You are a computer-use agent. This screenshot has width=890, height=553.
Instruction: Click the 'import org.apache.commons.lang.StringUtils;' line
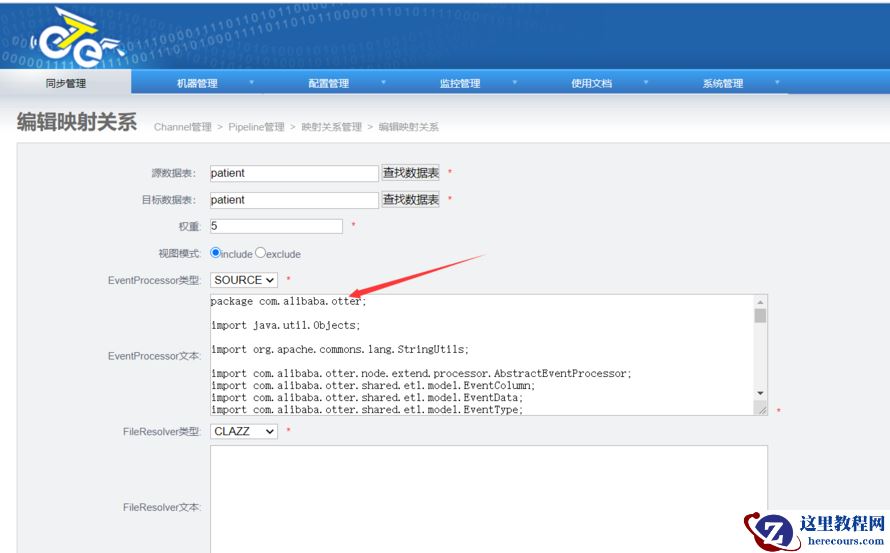[340, 349]
